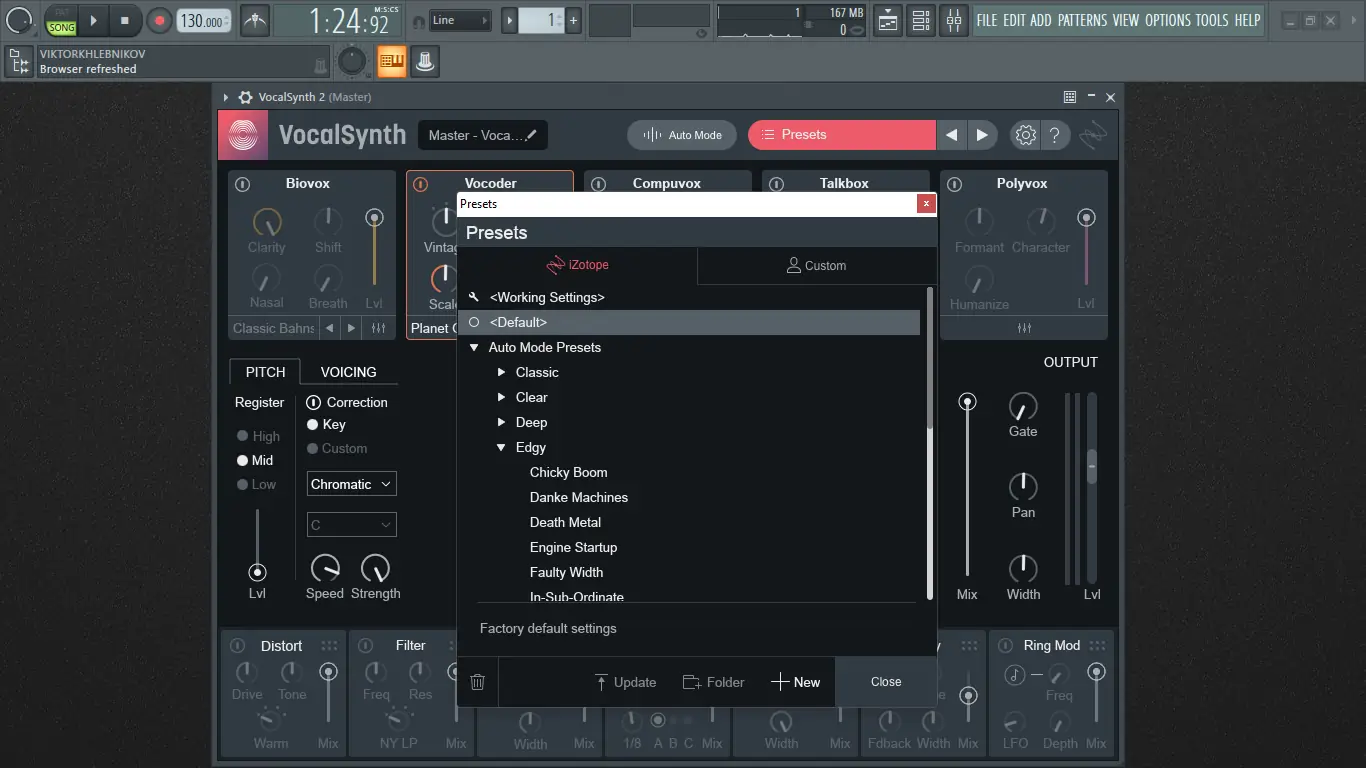Toggle the Vocoder module power

coord(420,184)
